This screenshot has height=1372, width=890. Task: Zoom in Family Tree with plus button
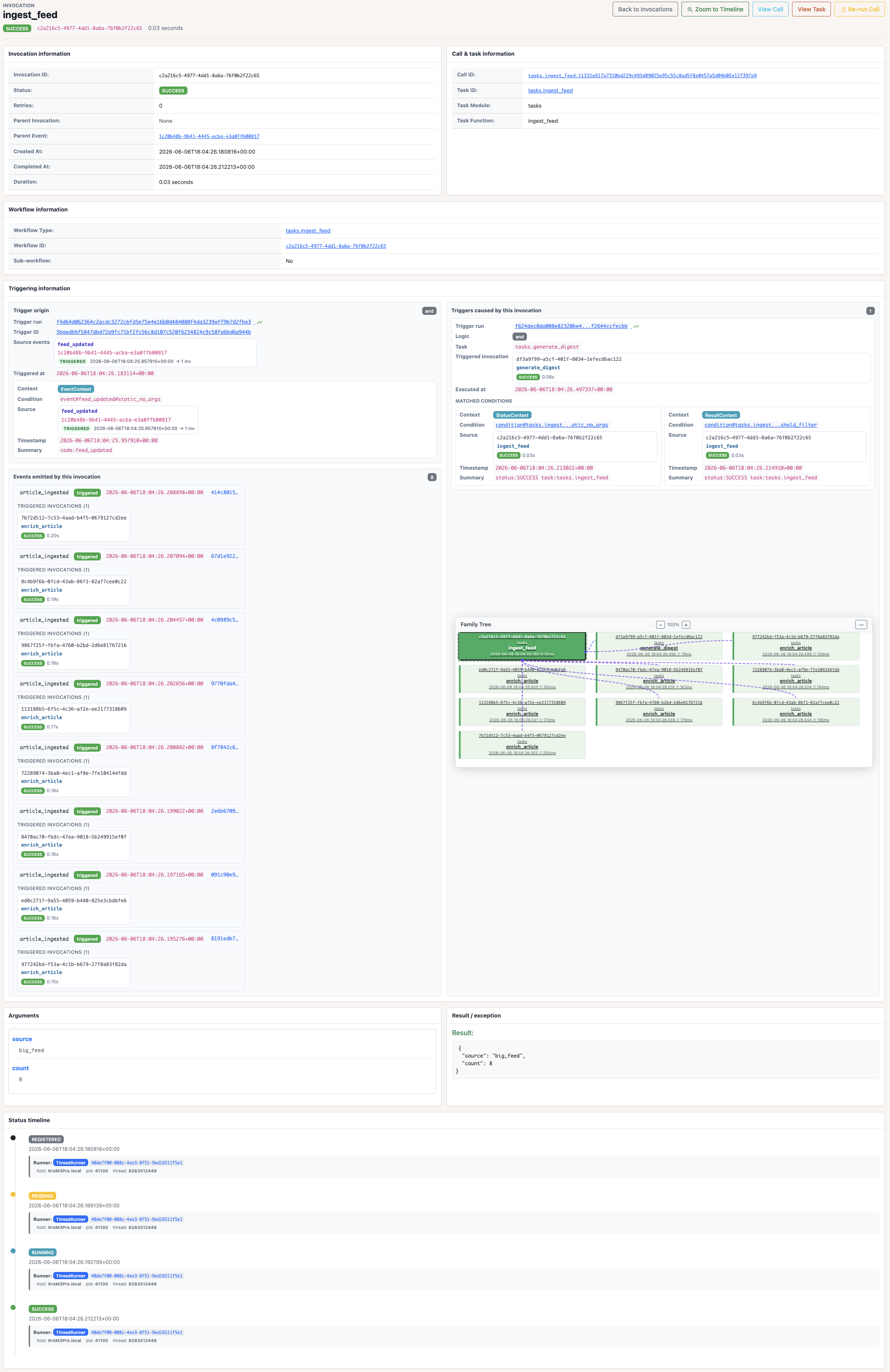tap(686, 625)
